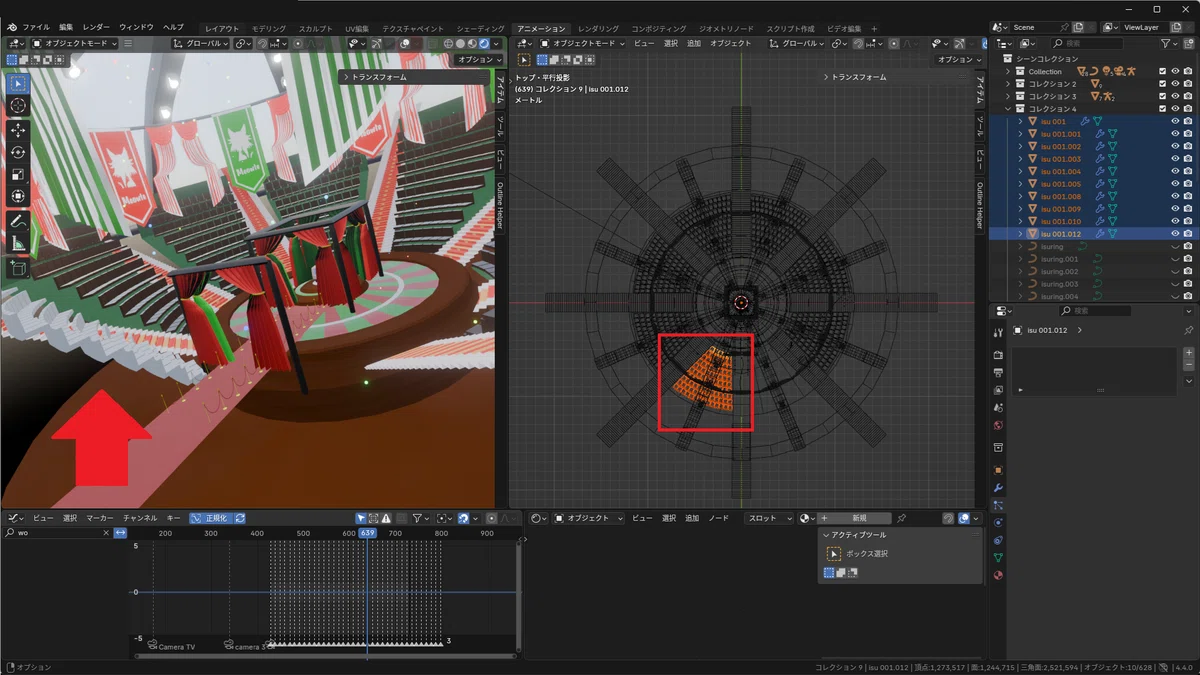The height and width of the screenshot is (675, 1200).
Task: Open チャンネル menu in graph editor
Action: [x=140, y=518]
